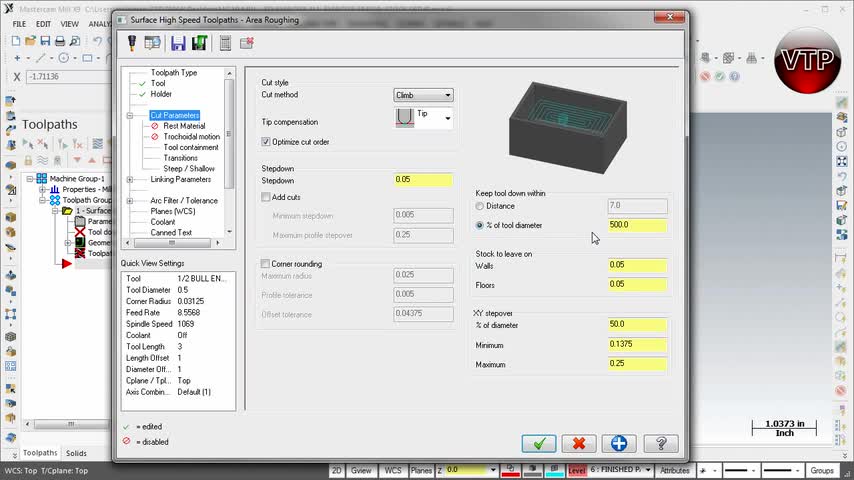Click the Open folder icon in Mastercam toolbar
This screenshot has width=854, height=480.
(30, 41)
